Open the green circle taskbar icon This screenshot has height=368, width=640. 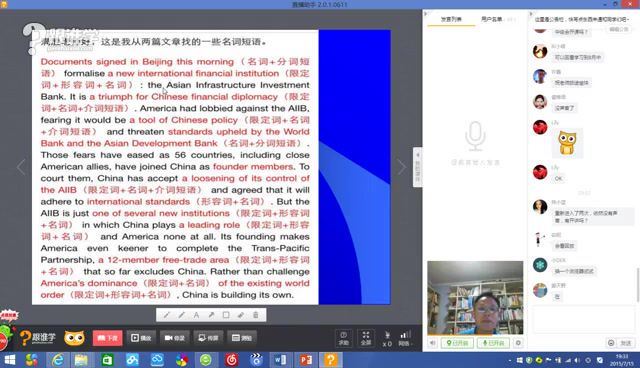[206, 359]
